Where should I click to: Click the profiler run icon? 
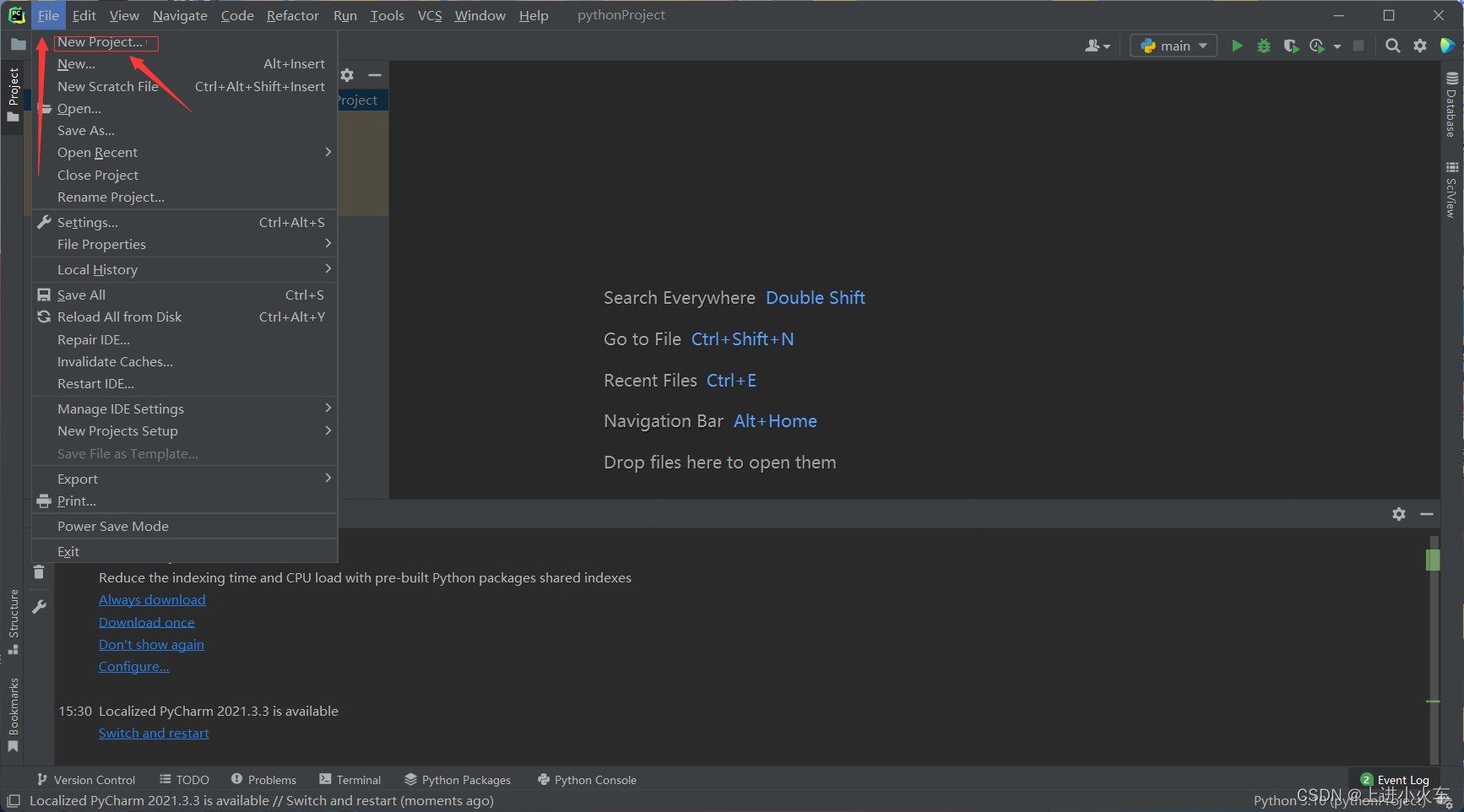tap(1317, 46)
